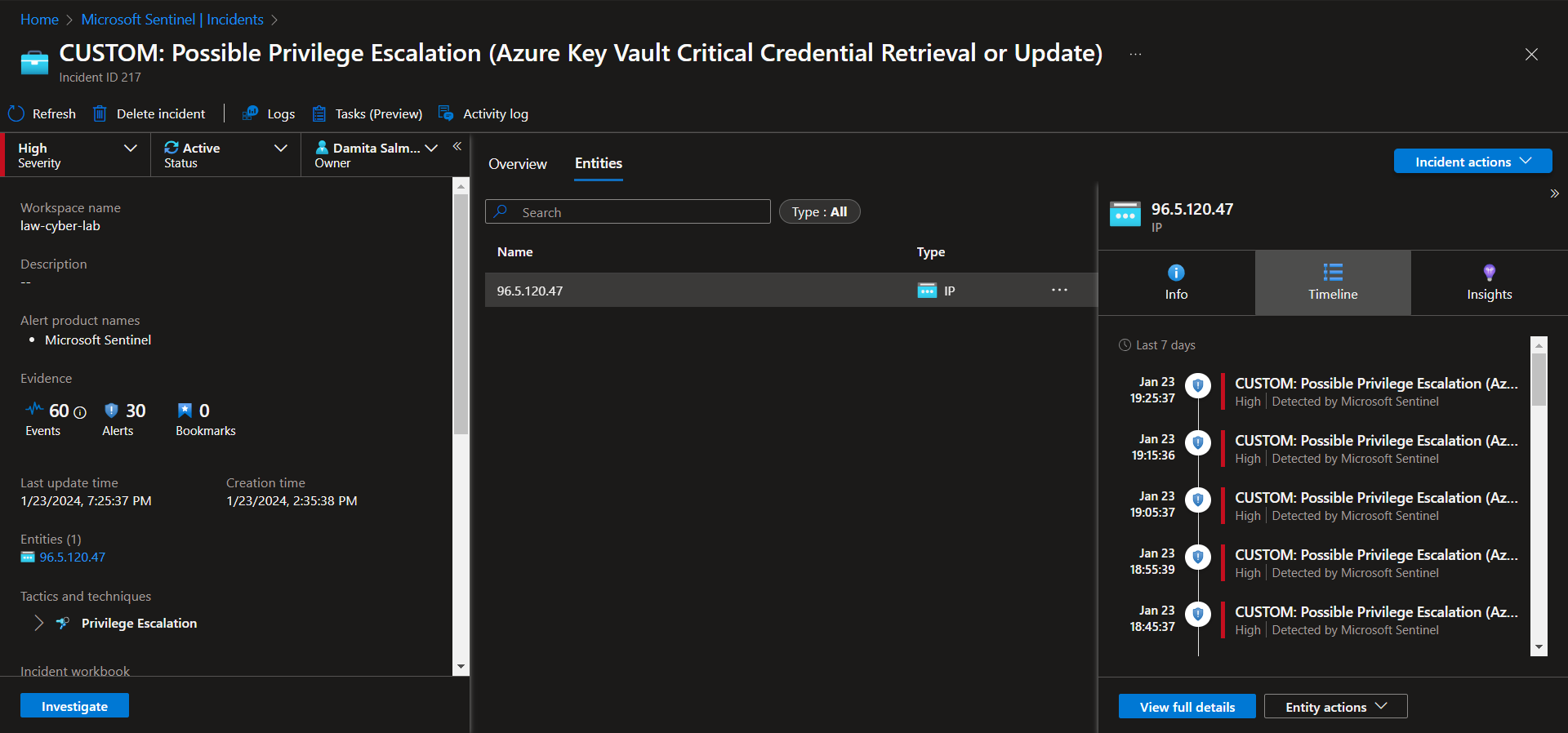The width and height of the screenshot is (1568, 733).
Task: Click into the entities Search field
Action: [x=628, y=212]
